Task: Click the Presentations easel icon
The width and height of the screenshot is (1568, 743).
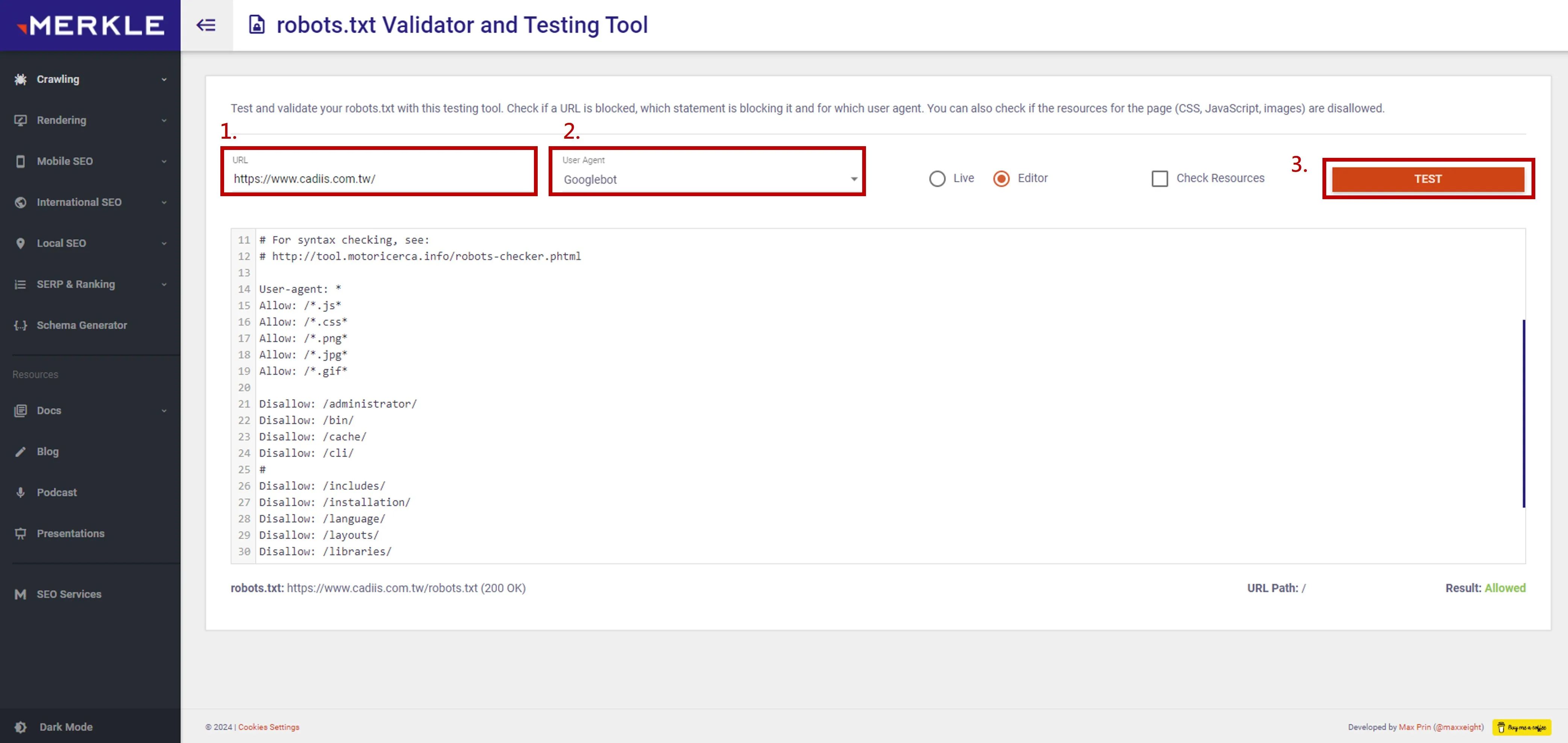Action: click(x=21, y=533)
